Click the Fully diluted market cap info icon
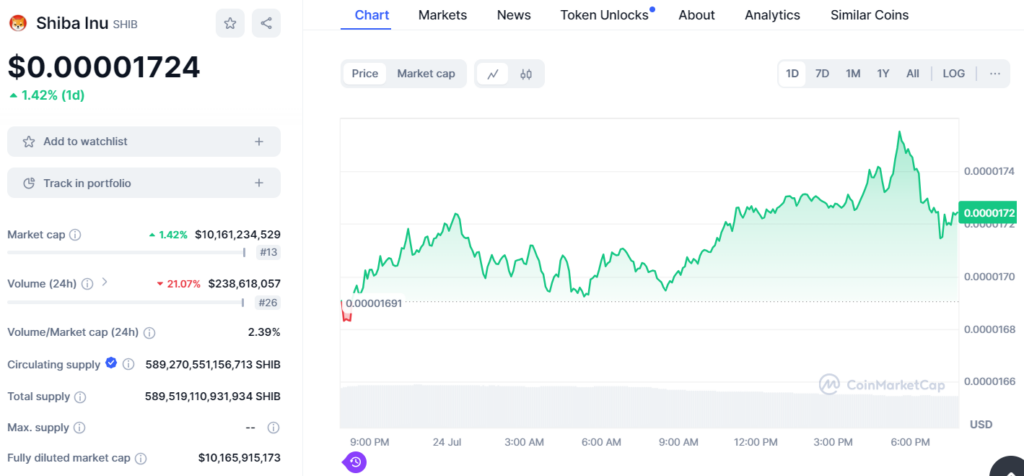Viewport: 1024px width, 476px height. pyautogui.click(x=140, y=458)
